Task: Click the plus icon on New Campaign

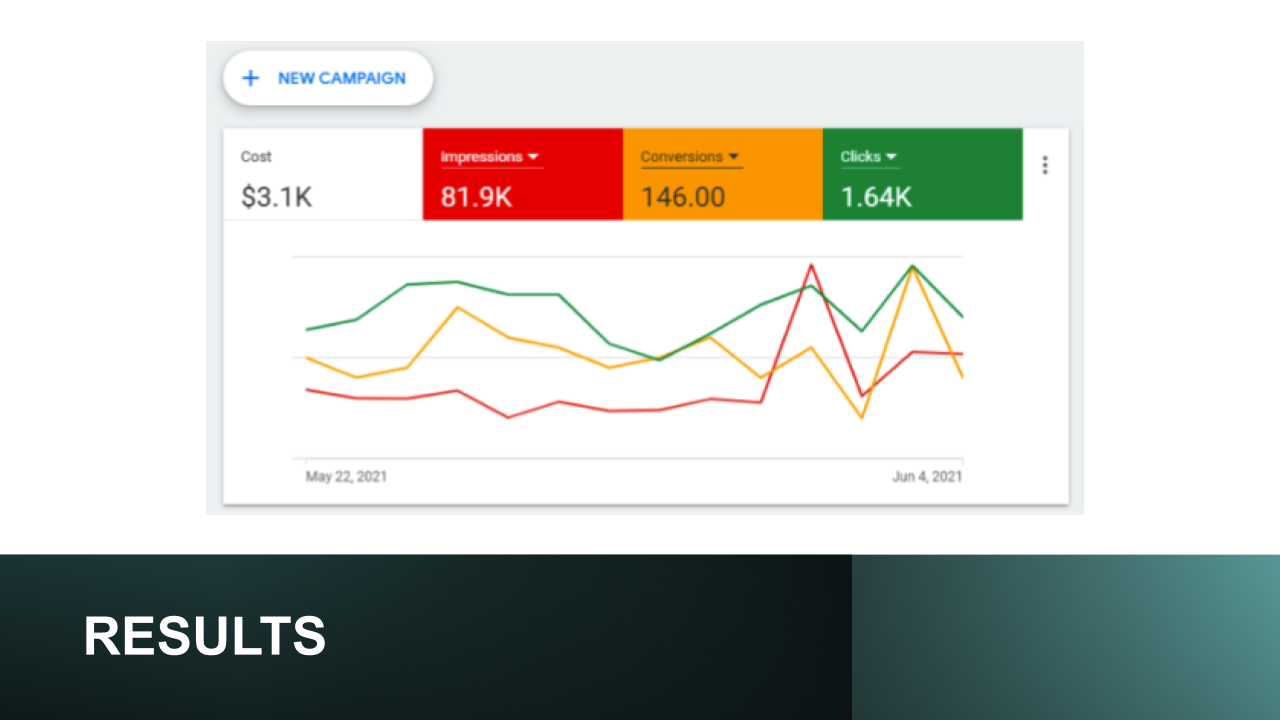Action: pyautogui.click(x=250, y=78)
